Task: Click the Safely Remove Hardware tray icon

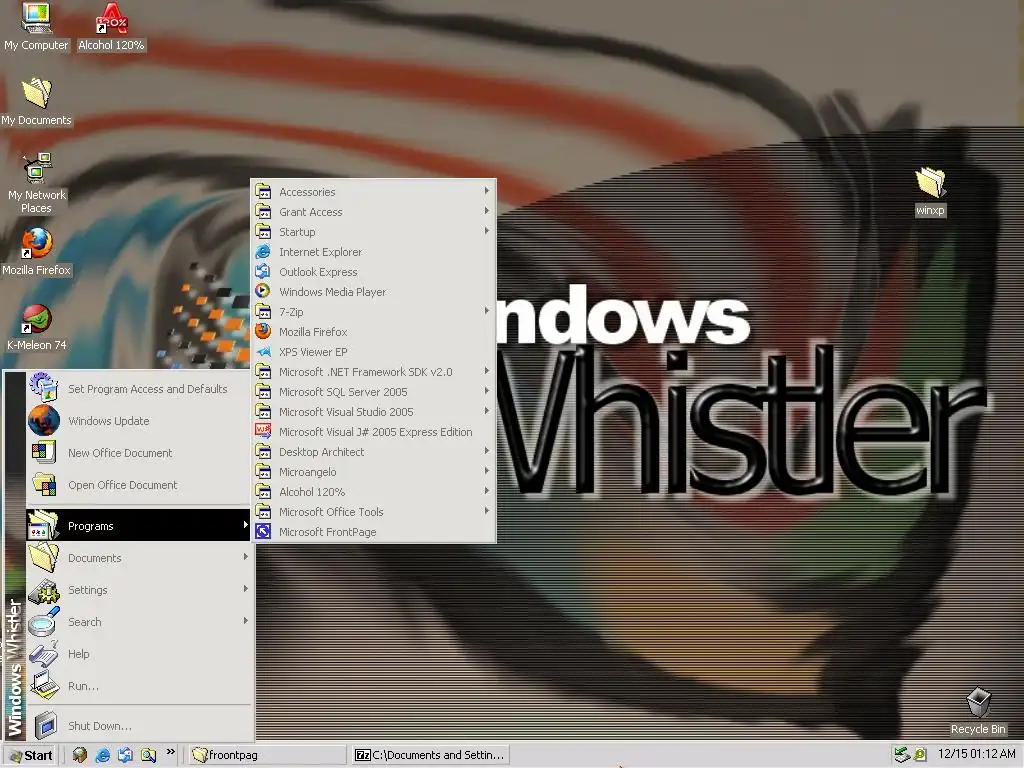Action: pyautogui.click(x=902, y=754)
